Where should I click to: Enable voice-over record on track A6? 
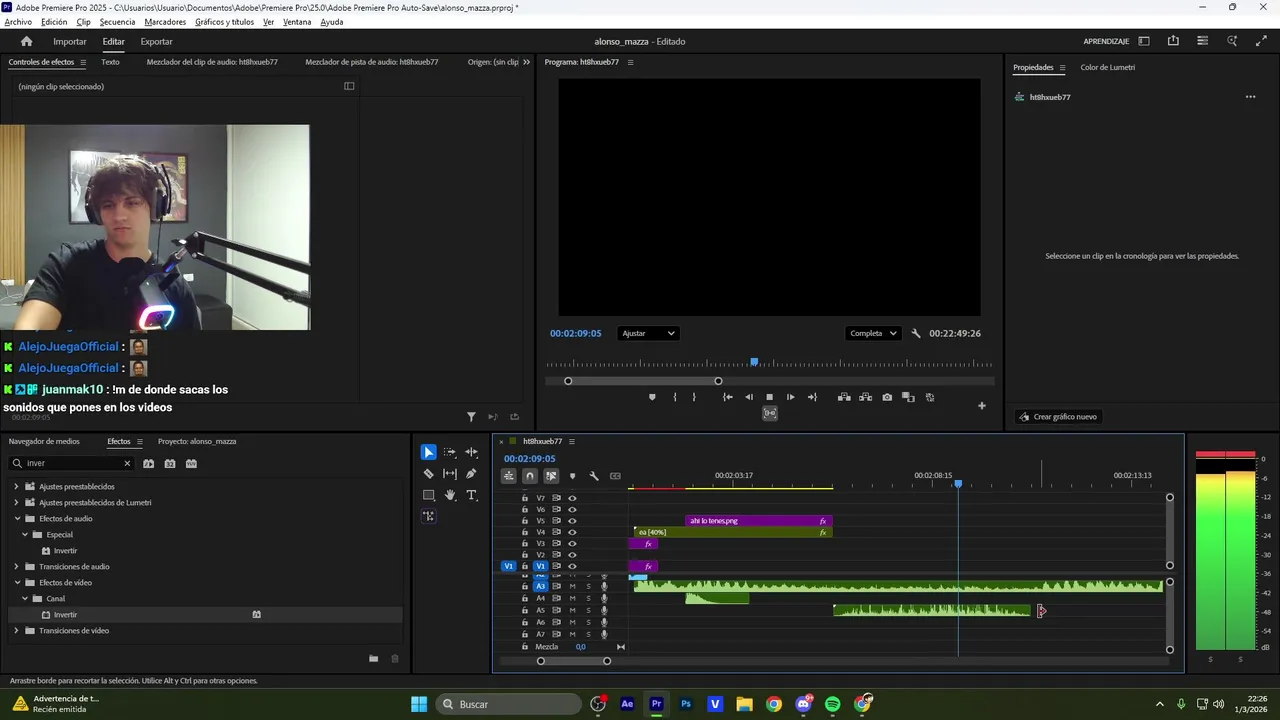604,622
